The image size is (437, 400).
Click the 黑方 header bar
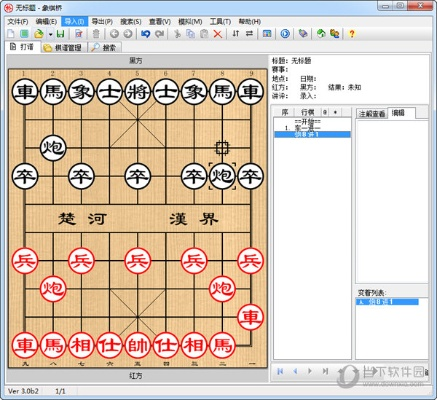[136, 61]
